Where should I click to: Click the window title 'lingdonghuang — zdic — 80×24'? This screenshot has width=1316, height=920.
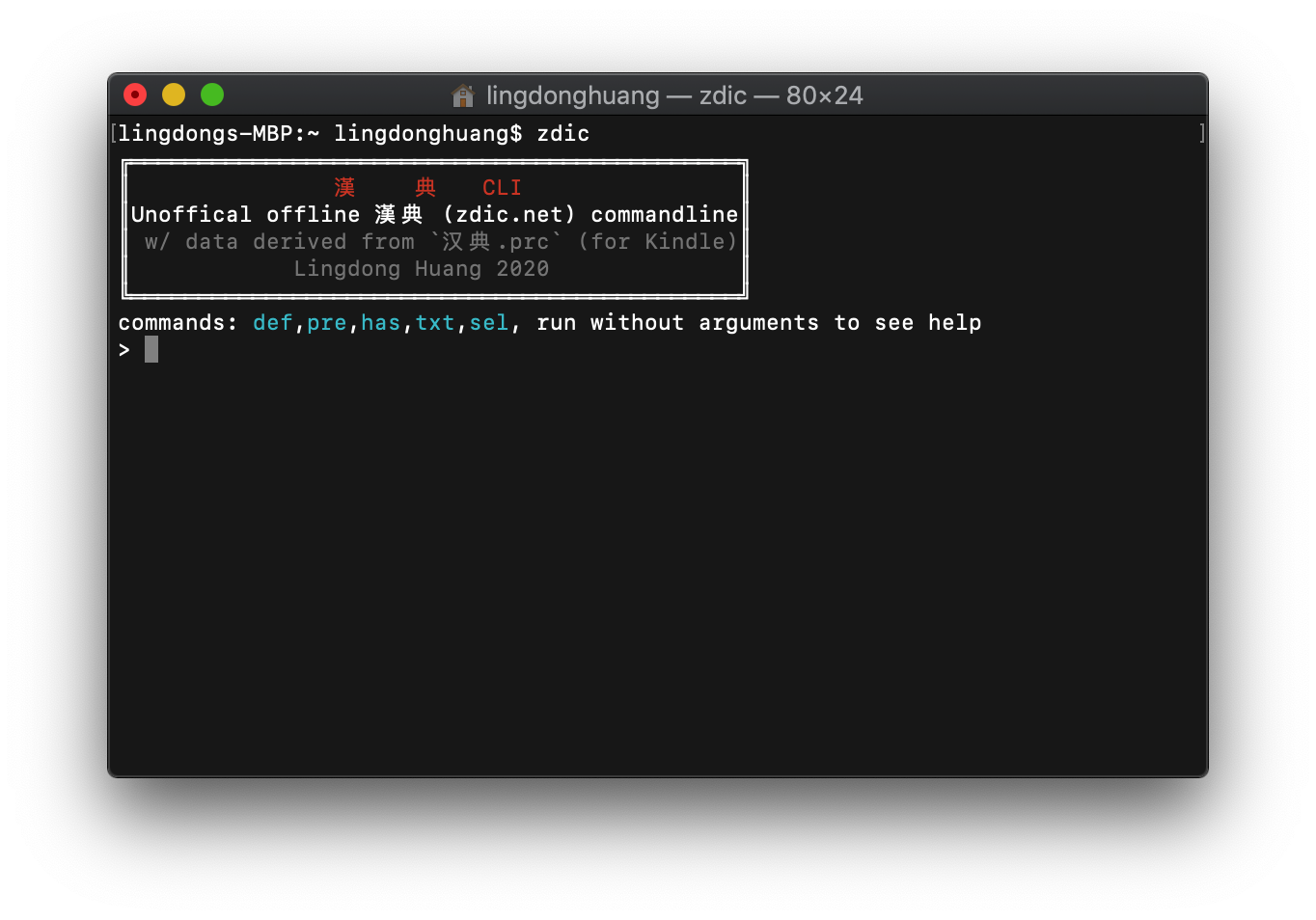(x=674, y=95)
